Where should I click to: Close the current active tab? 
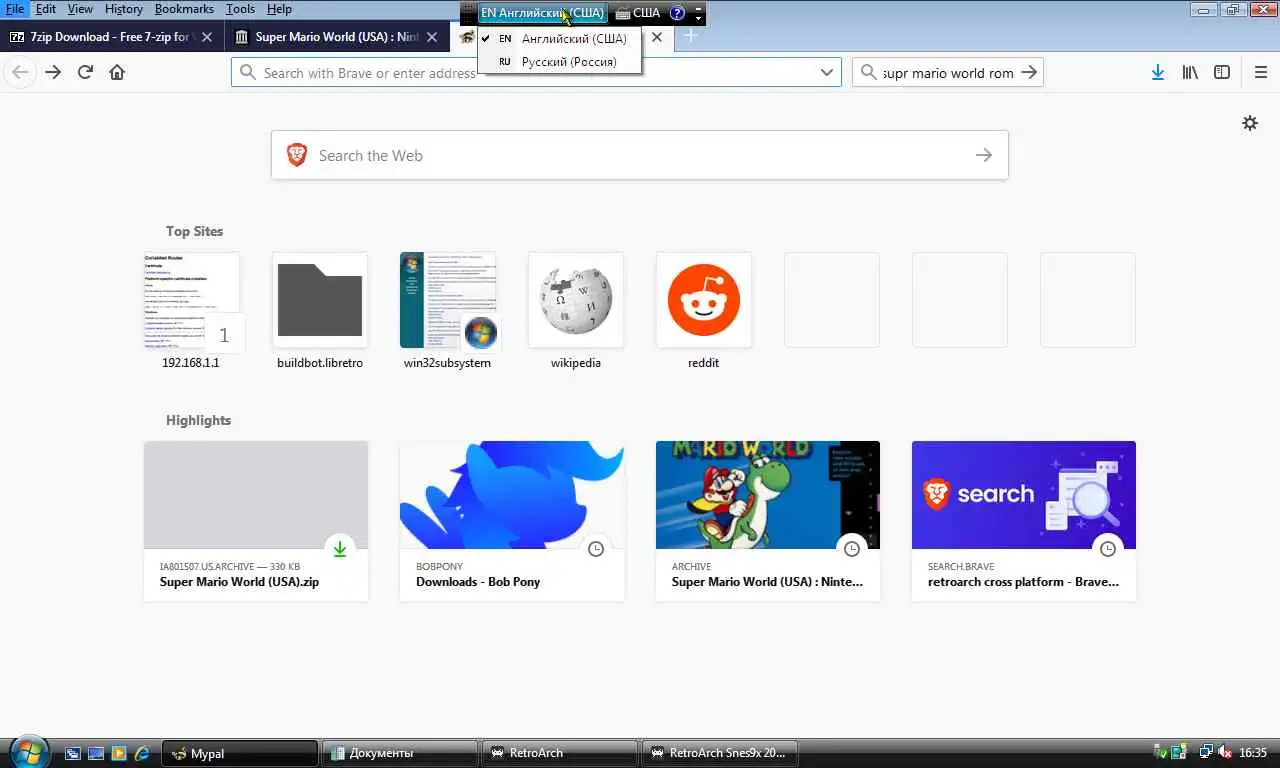657,37
